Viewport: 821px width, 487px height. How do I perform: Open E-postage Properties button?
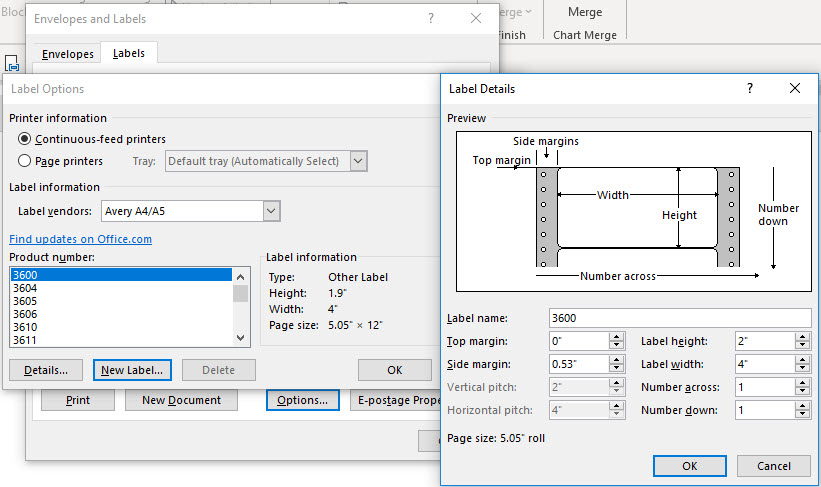click(x=396, y=400)
